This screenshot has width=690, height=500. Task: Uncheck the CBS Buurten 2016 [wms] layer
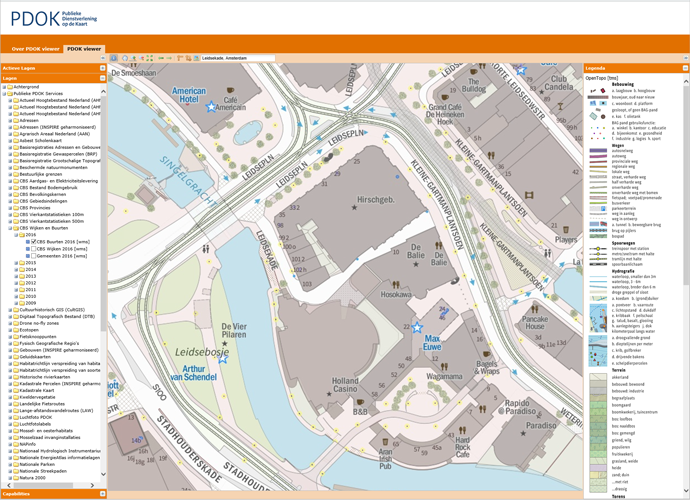[34, 242]
